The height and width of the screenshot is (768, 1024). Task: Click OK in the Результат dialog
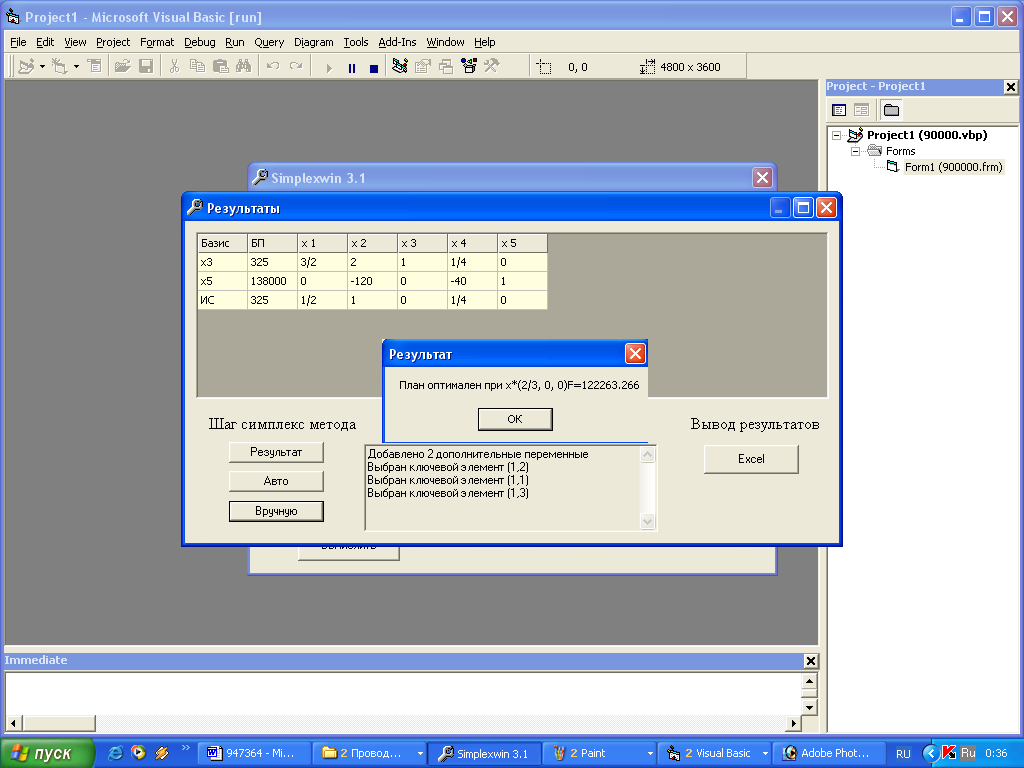tap(515, 419)
